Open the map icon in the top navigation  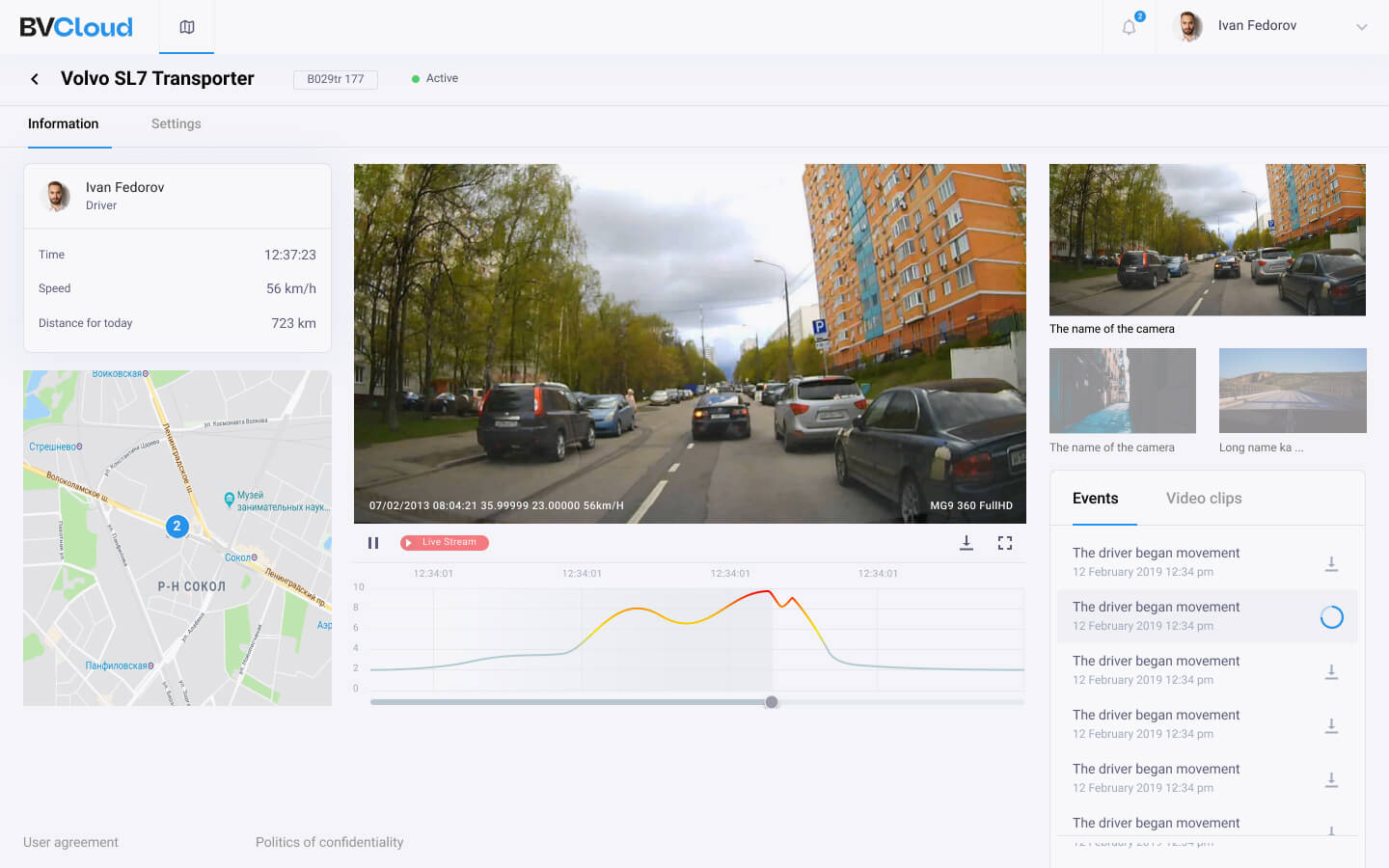187,27
